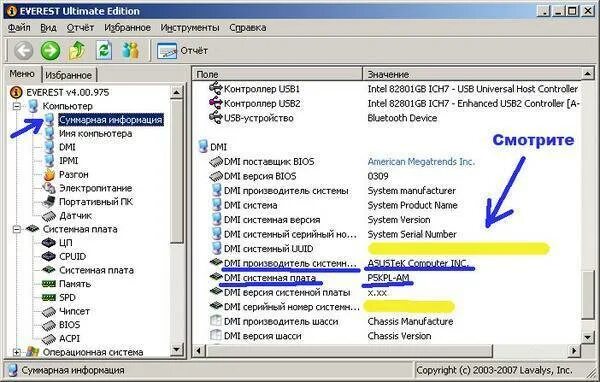The image size is (600, 382).
Task: Click the P5KPL-AM motherboard value
Action: tap(388, 278)
